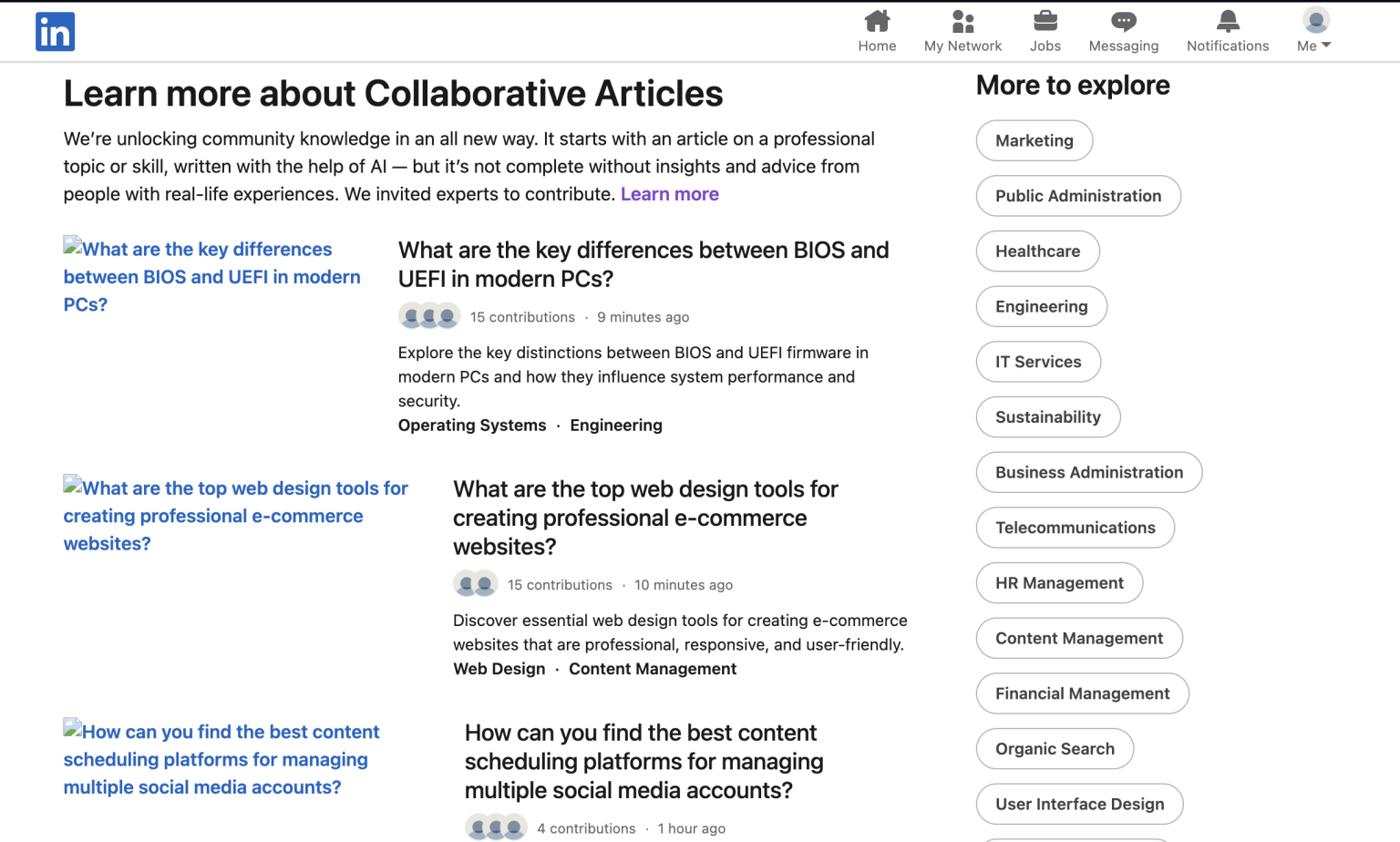Screen dimensions: 1400x842
Task: Choose the IT Services topic
Action: (1037, 362)
